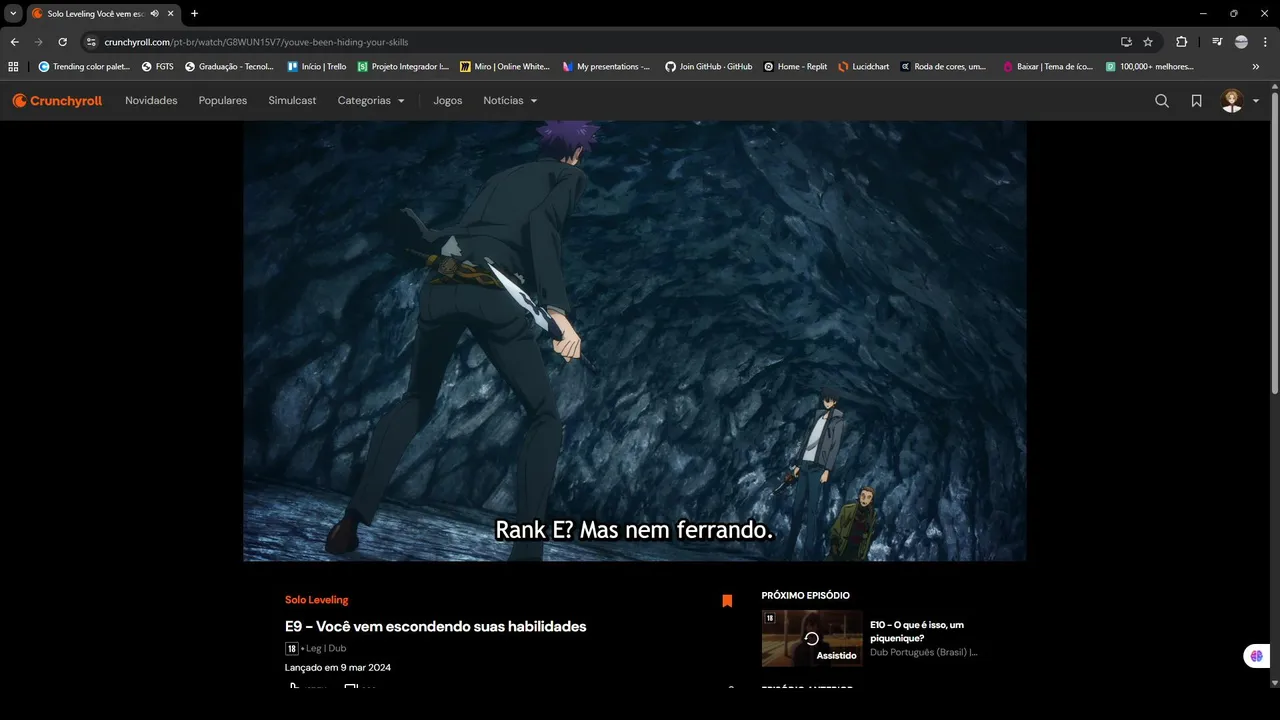Click the video player to pause
1280x720 pixels.
pos(635,341)
